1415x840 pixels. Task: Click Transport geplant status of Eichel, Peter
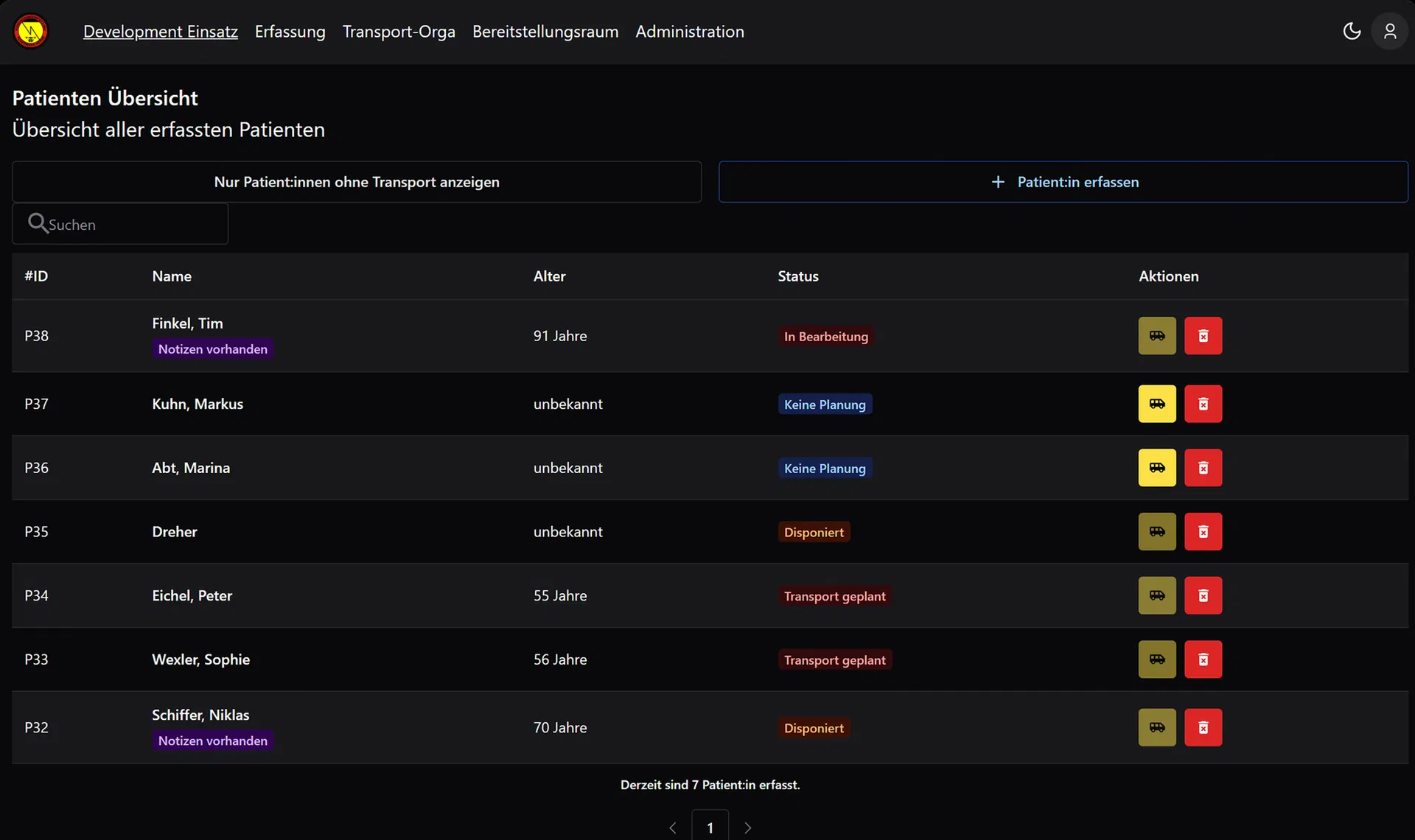pyautogui.click(x=835, y=596)
